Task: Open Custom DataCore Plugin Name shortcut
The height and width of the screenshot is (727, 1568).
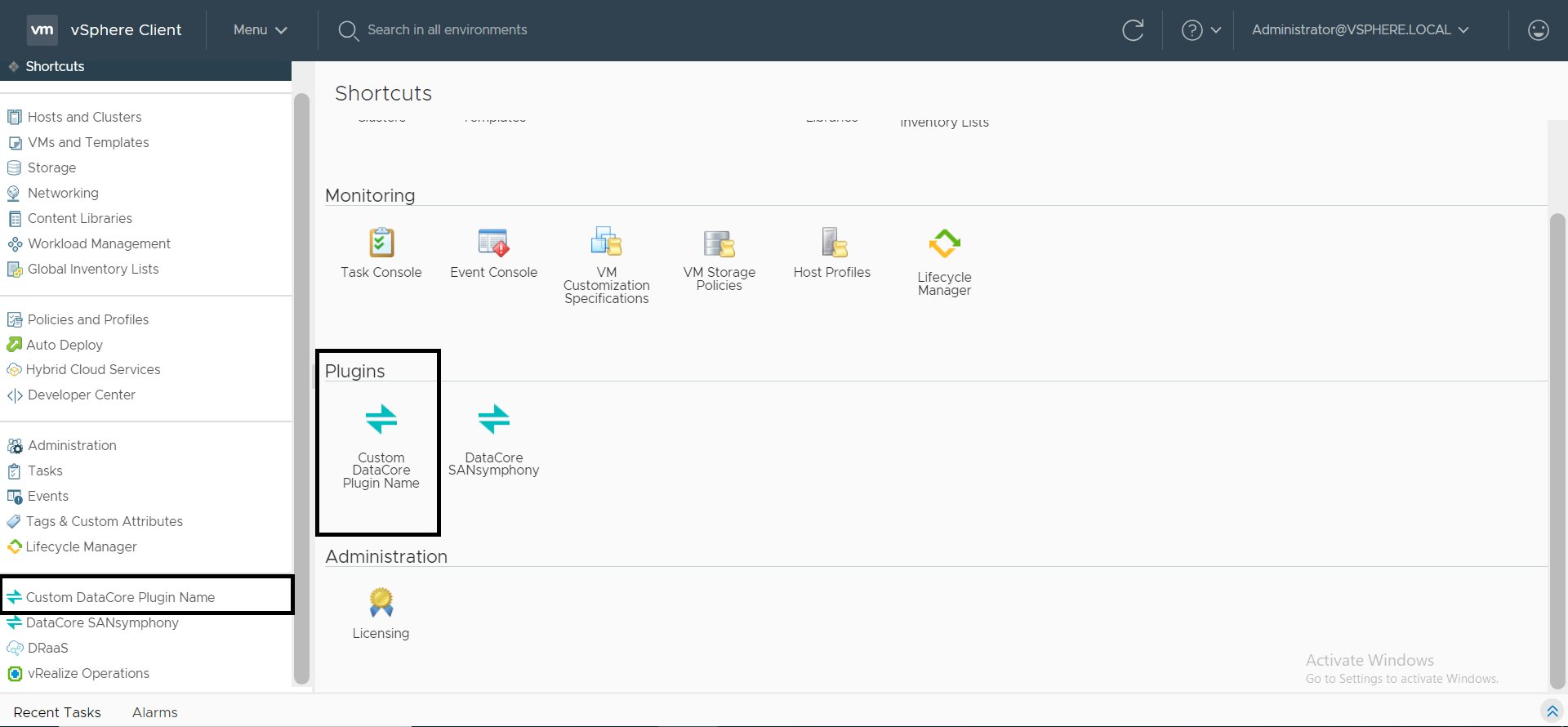Action: [381, 420]
